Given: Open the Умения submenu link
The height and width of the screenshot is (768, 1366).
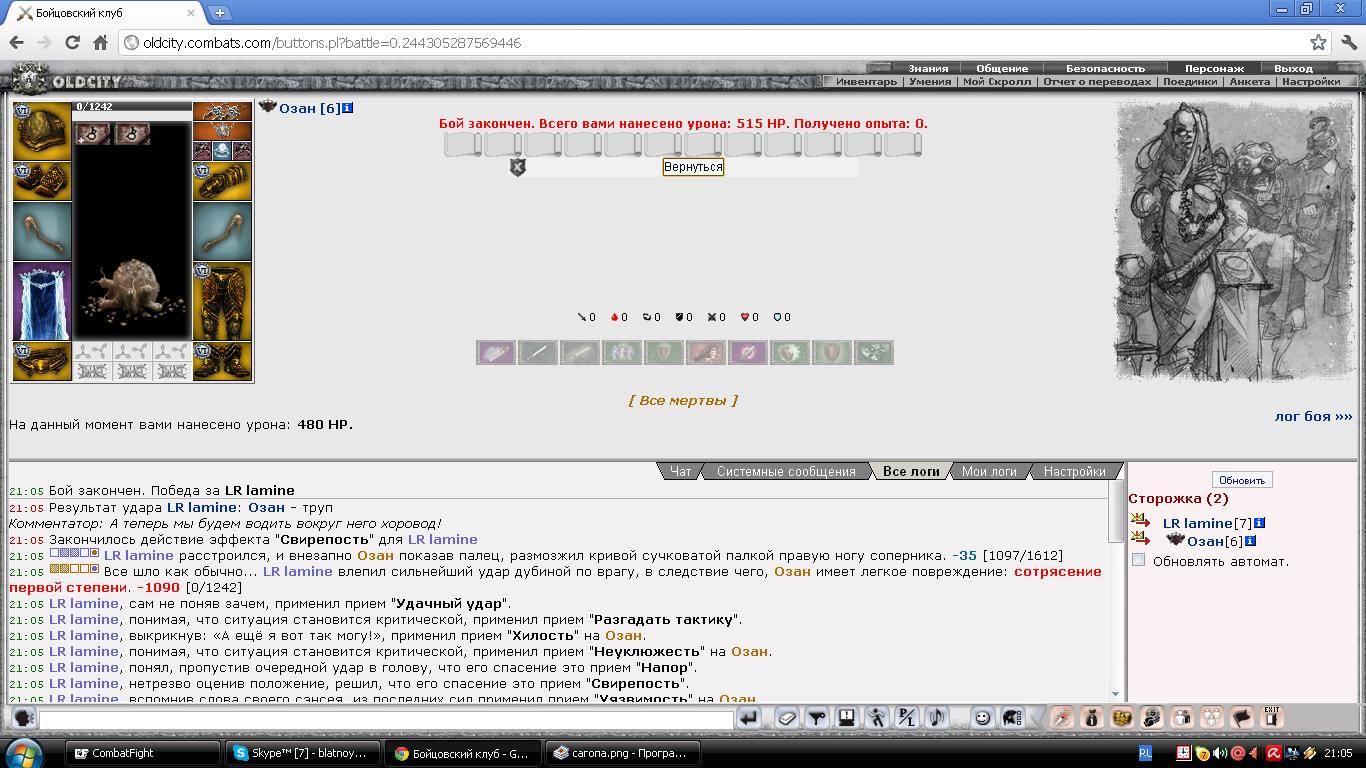Looking at the screenshot, I should tap(930, 82).
